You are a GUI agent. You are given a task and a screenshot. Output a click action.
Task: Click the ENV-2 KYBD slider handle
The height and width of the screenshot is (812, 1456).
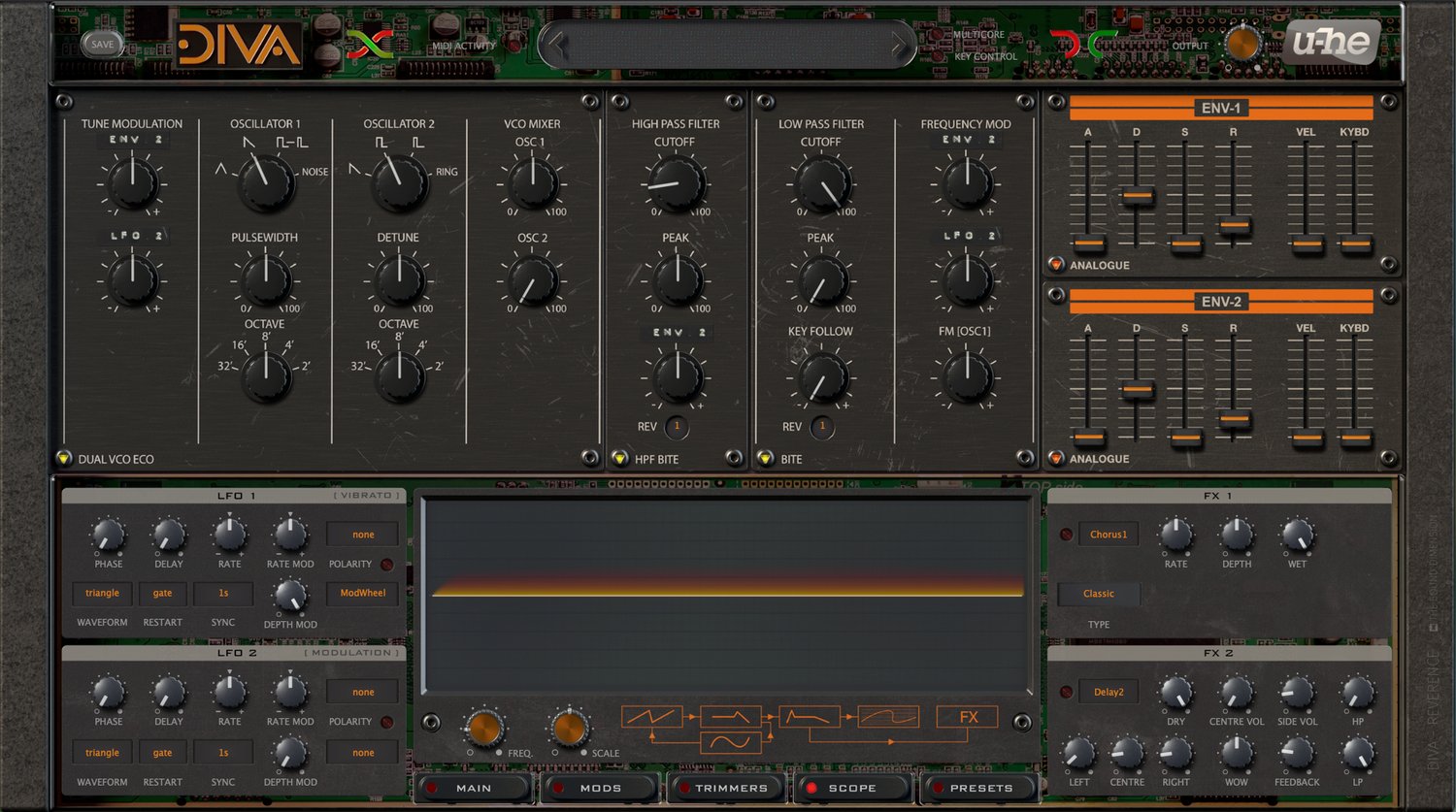coord(1355,438)
